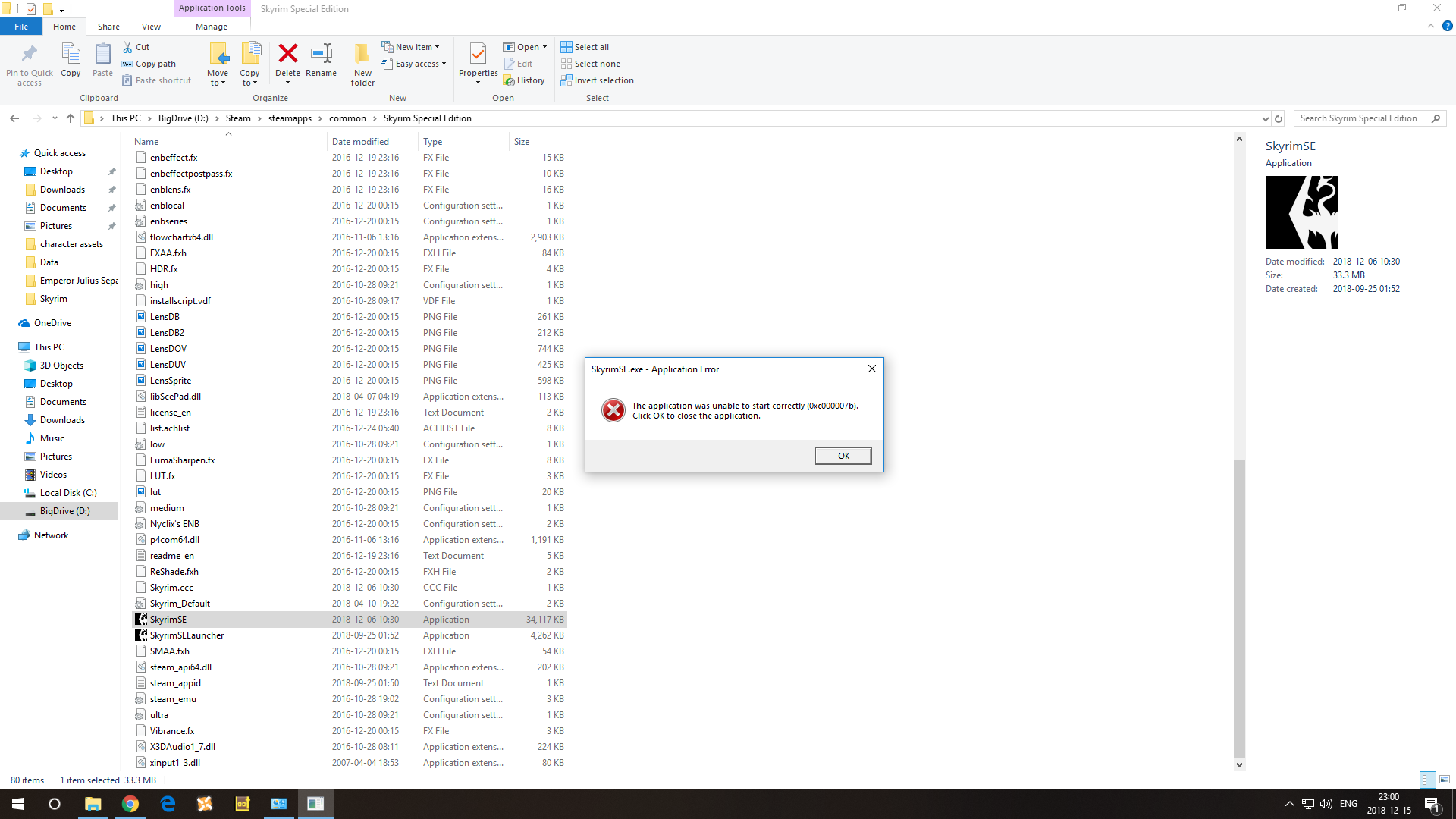Open Properties of the selected item

[478, 62]
